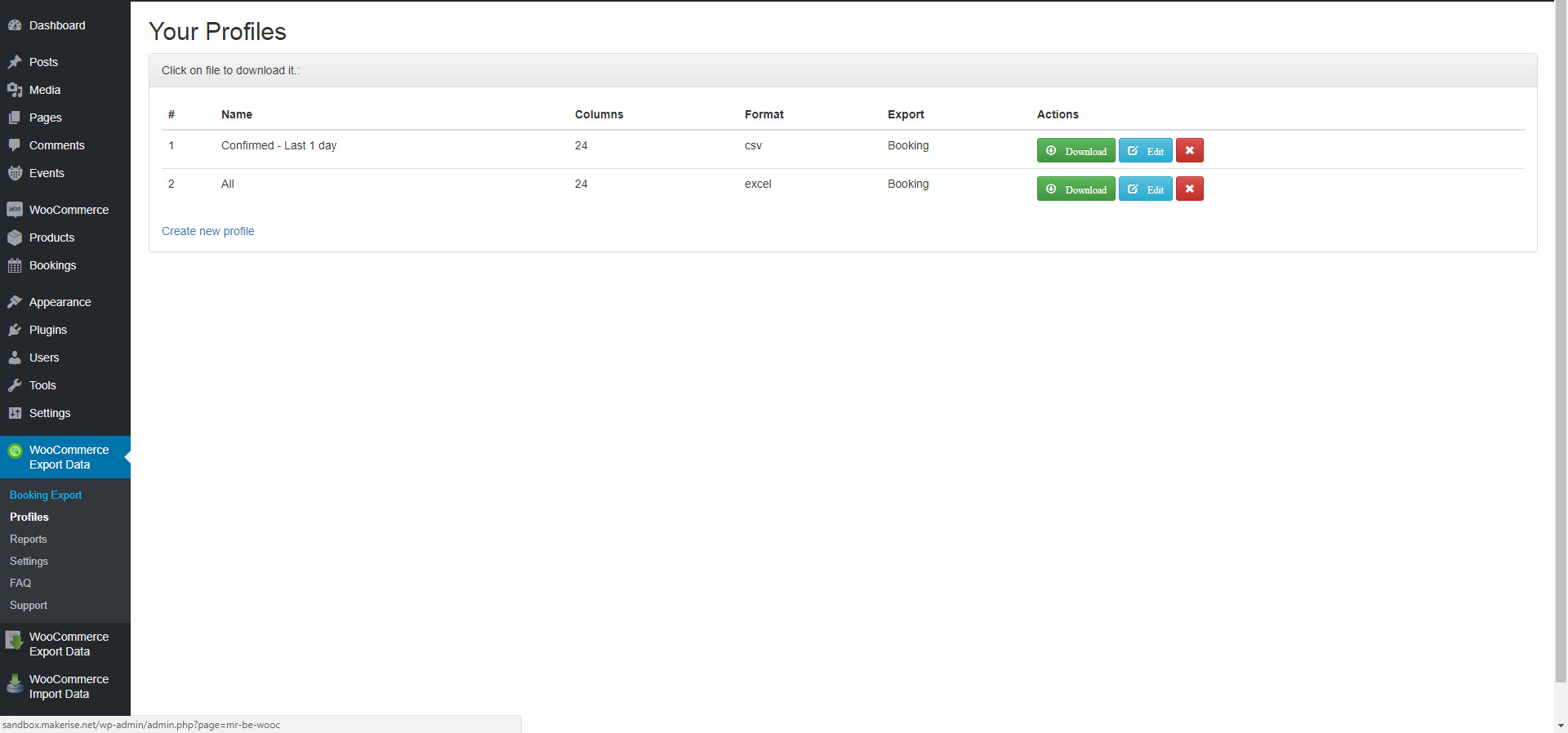Viewport: 1568px width, 733px height.
Task: Click the Plugins plug icon
Action: 15,330
